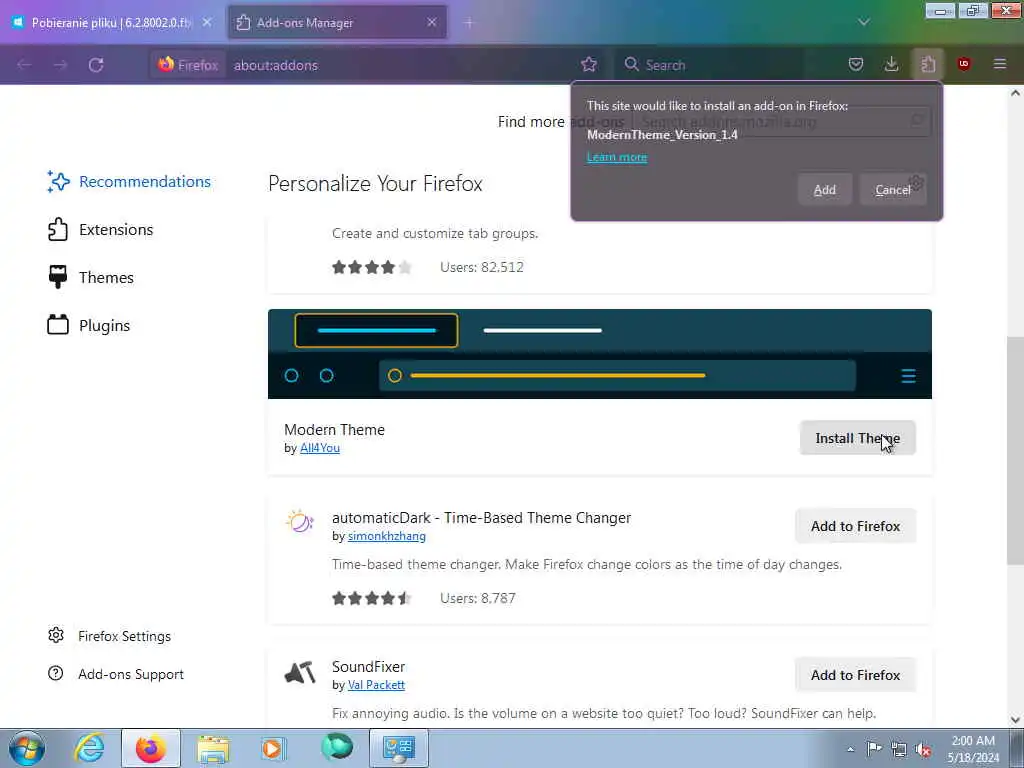Click the automaticDark star rating

[372, 598]
